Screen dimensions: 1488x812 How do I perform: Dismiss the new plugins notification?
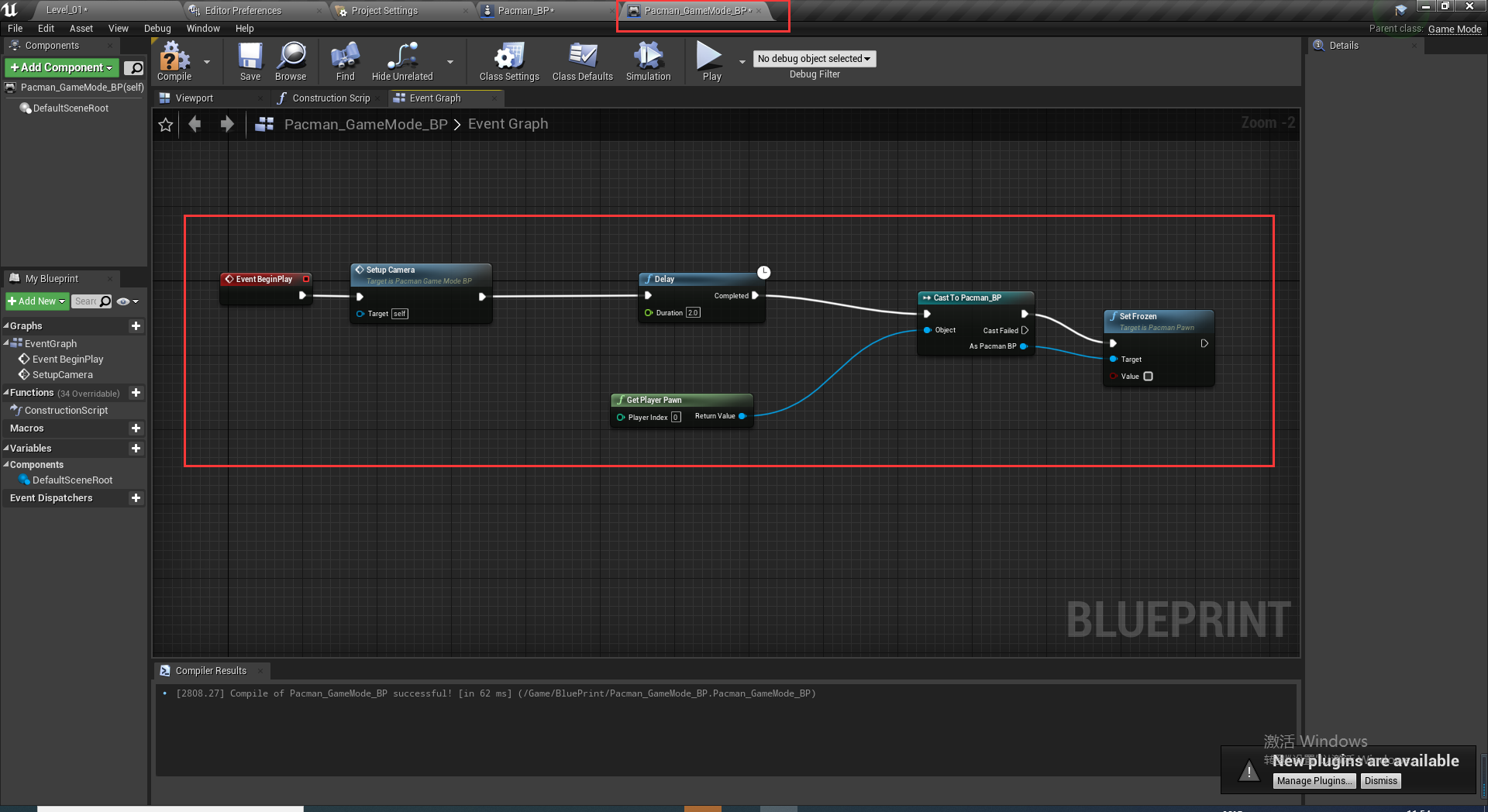pos(1380,781)
